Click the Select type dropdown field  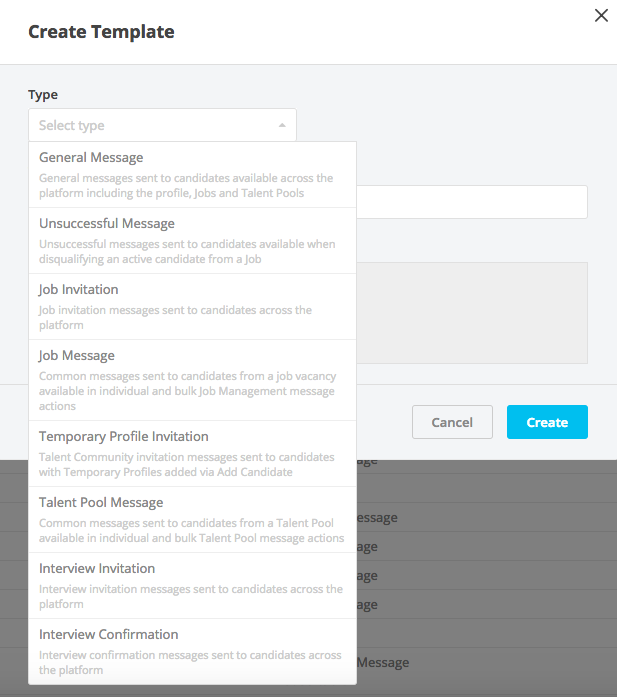click(150, 125)
